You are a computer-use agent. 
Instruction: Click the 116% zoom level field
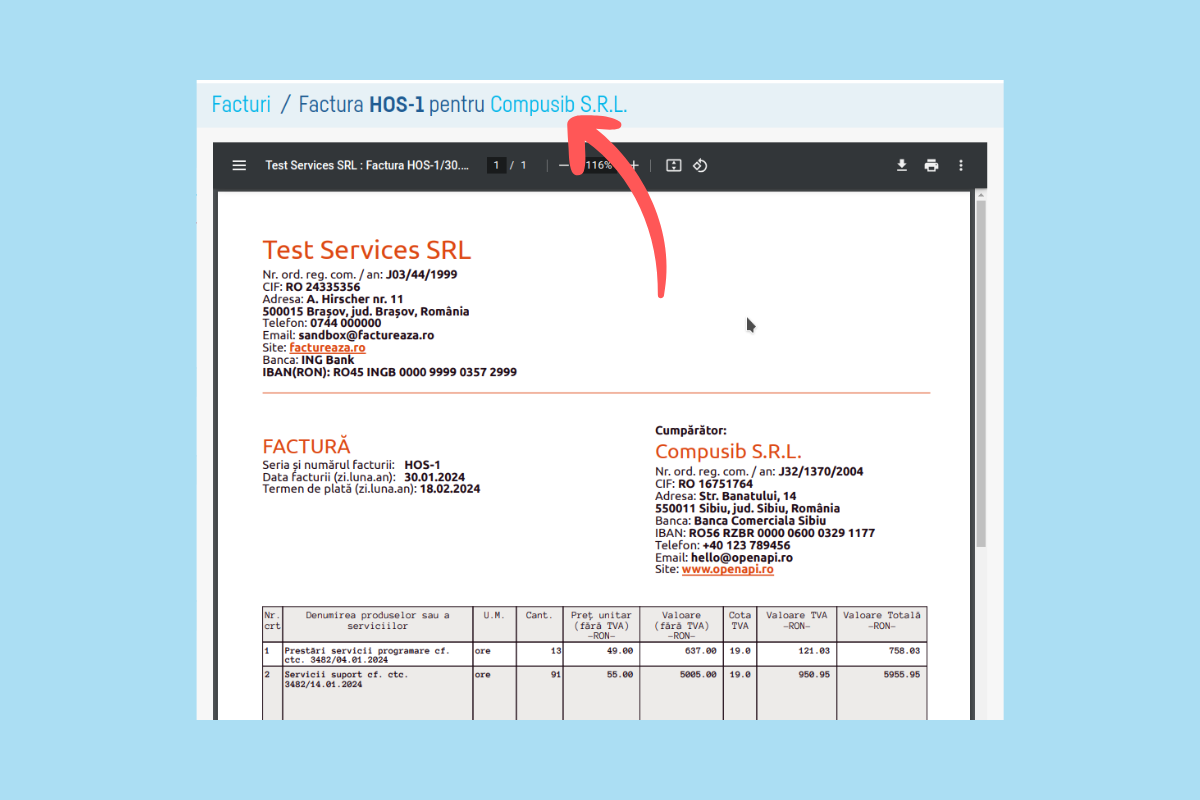pos(599,166)
